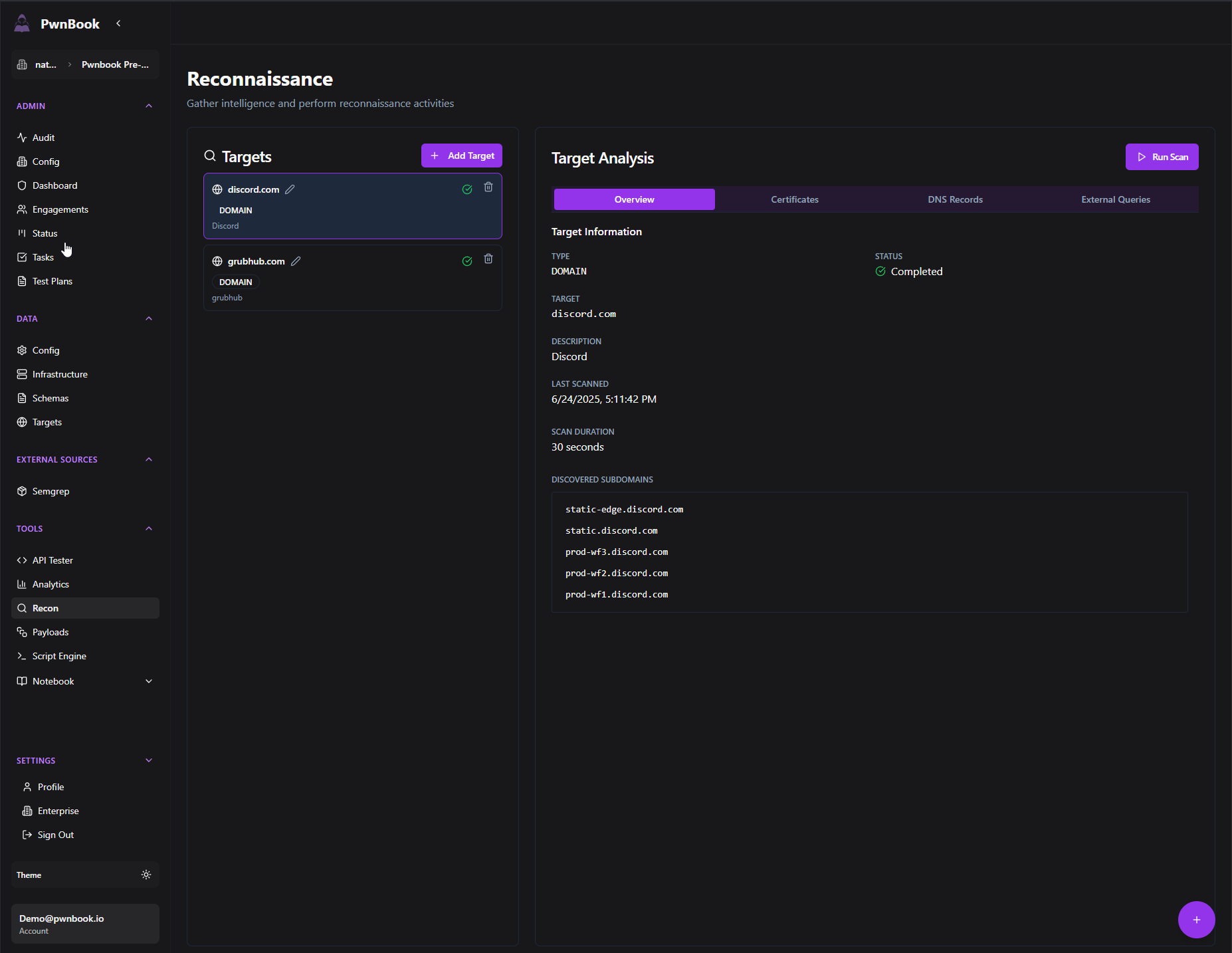Select the grubhub.com target card
The image size is (1232, 953).
pyautogui.click(x=352, y=278)
